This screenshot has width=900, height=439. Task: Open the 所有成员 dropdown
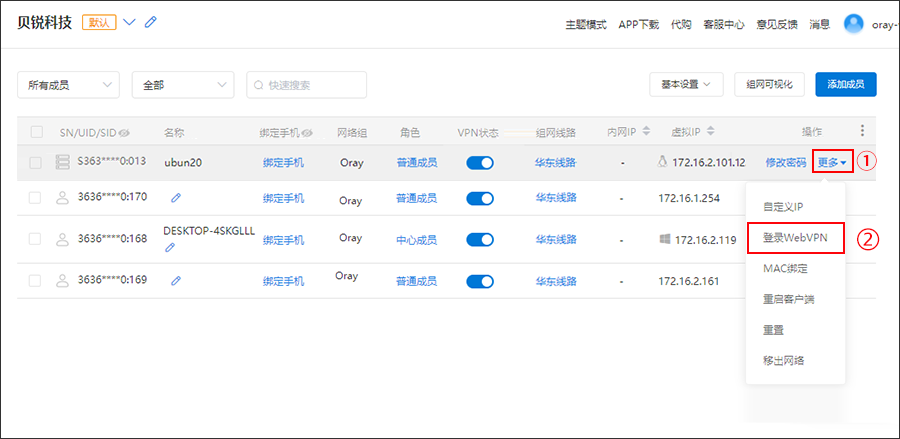[68, 85]
